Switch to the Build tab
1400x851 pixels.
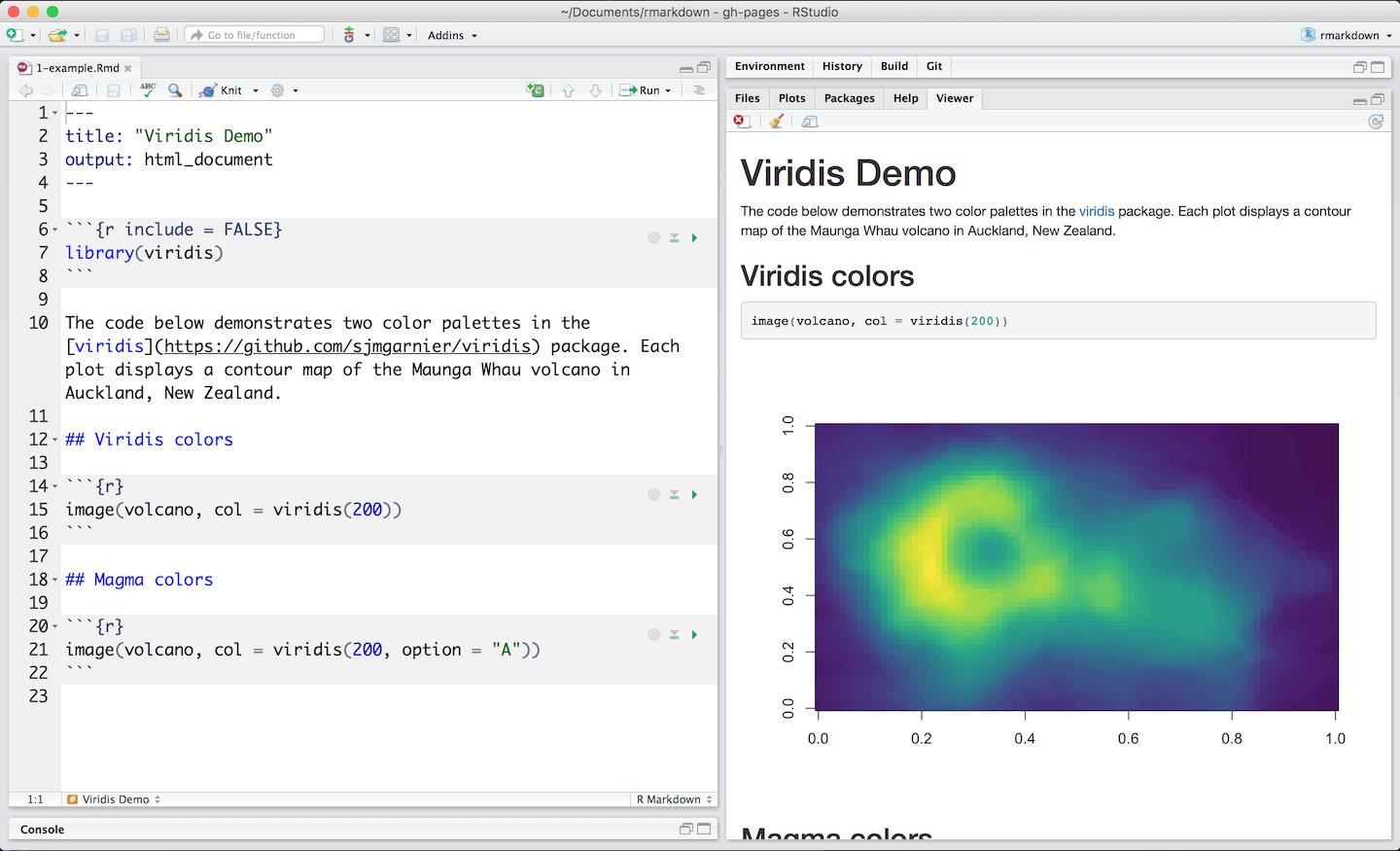click(894, 66)
